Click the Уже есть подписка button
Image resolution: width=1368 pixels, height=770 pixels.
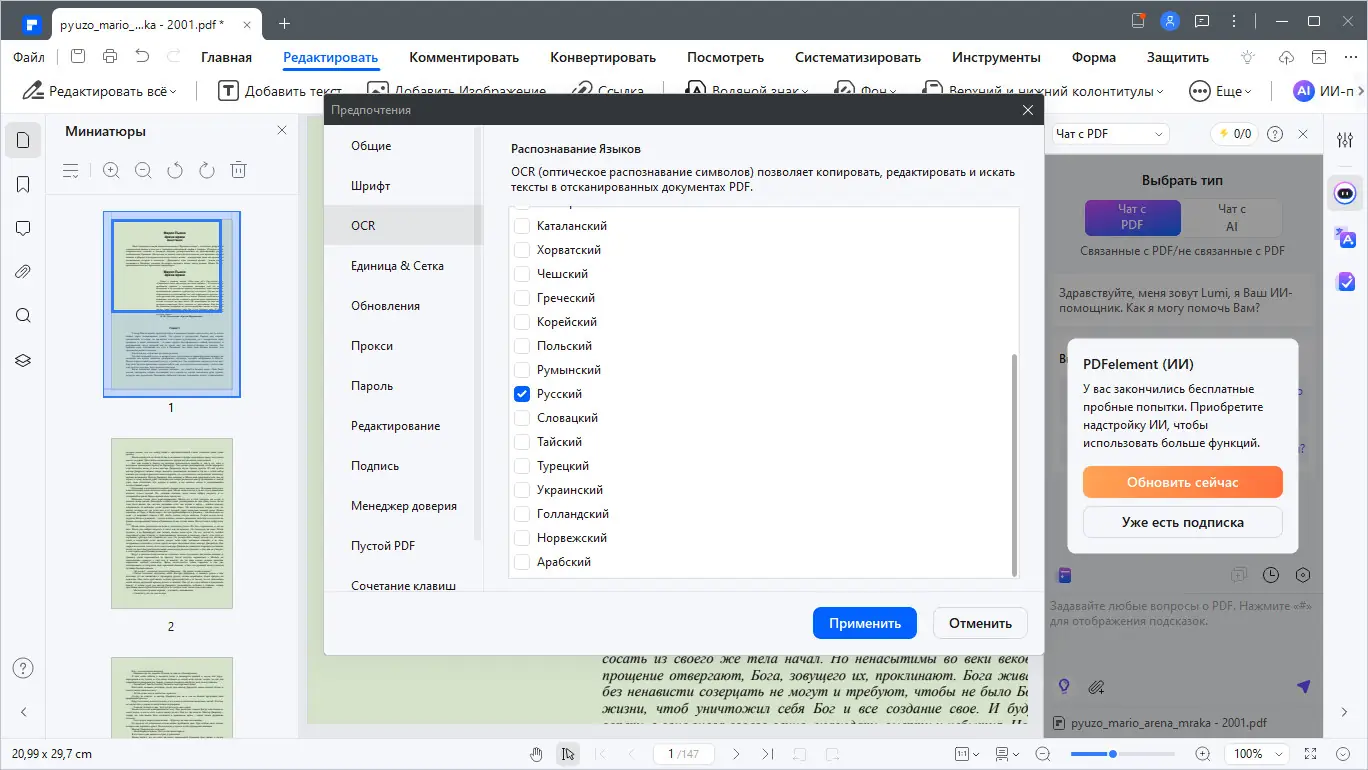(x=1183, y=522)
